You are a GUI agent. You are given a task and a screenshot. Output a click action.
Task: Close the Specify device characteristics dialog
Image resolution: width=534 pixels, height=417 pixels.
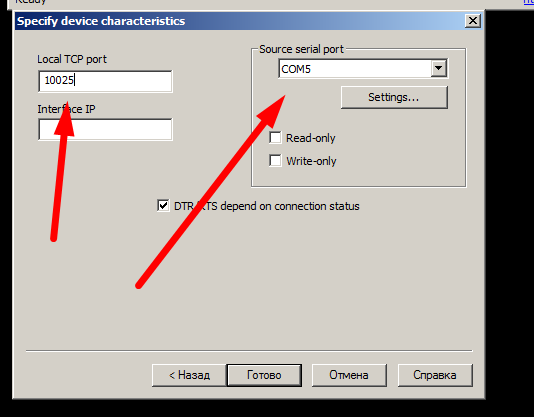[473, 21]
